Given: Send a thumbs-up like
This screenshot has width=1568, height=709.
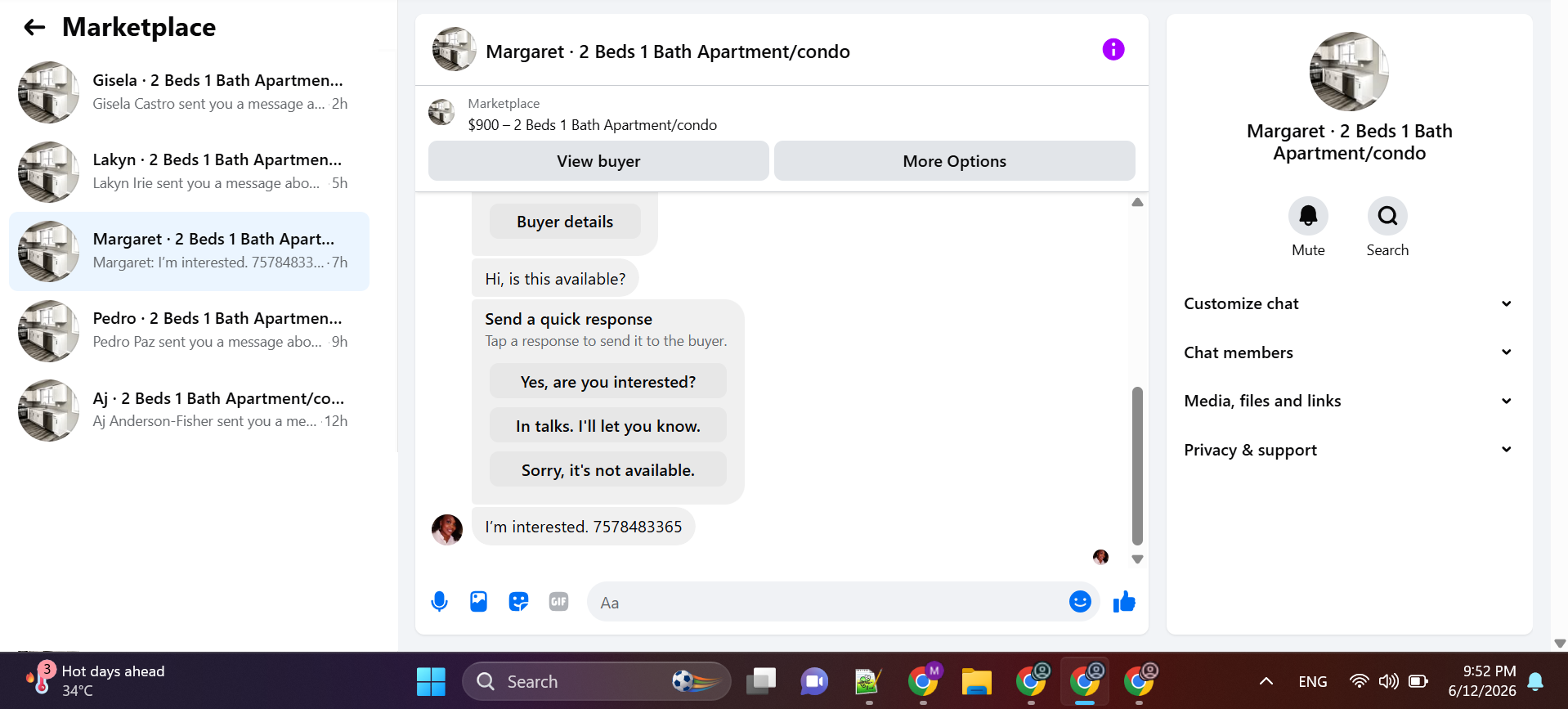Looking at the screenshot, I should pos(1124,602).
